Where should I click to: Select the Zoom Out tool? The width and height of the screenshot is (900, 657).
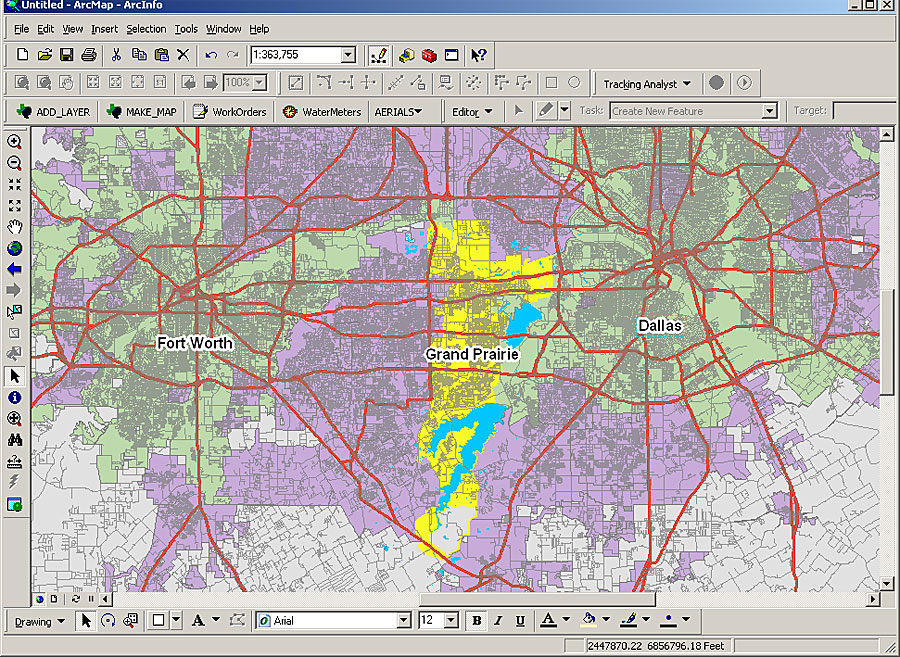(15, 163)
